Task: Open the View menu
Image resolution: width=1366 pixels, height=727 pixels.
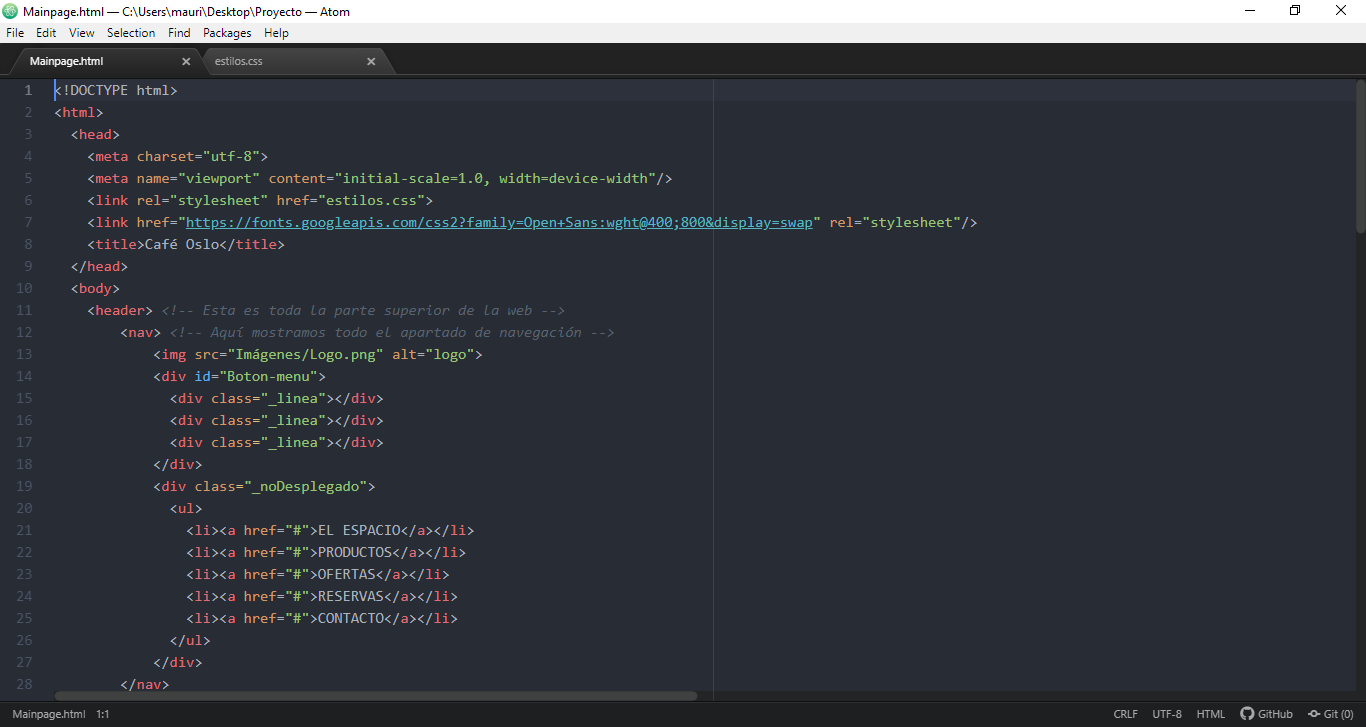Action: pyautogui.click(x=82, y=33)
